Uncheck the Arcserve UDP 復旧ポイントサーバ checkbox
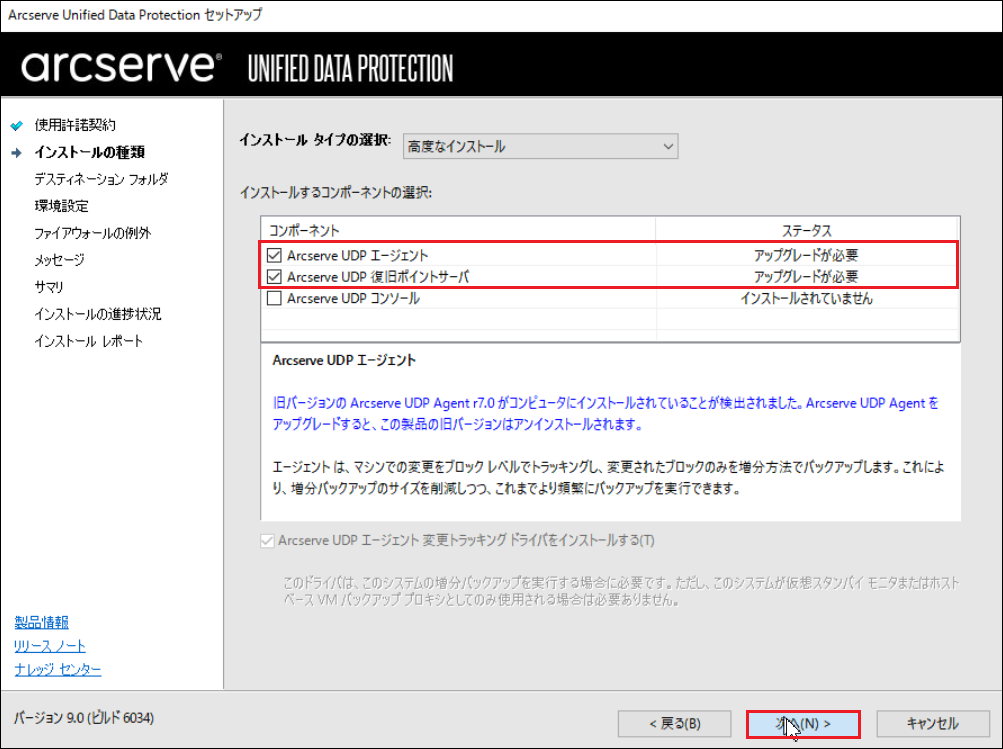The image size is (1003, 749). pyautogui.click(x=274, y=277)
